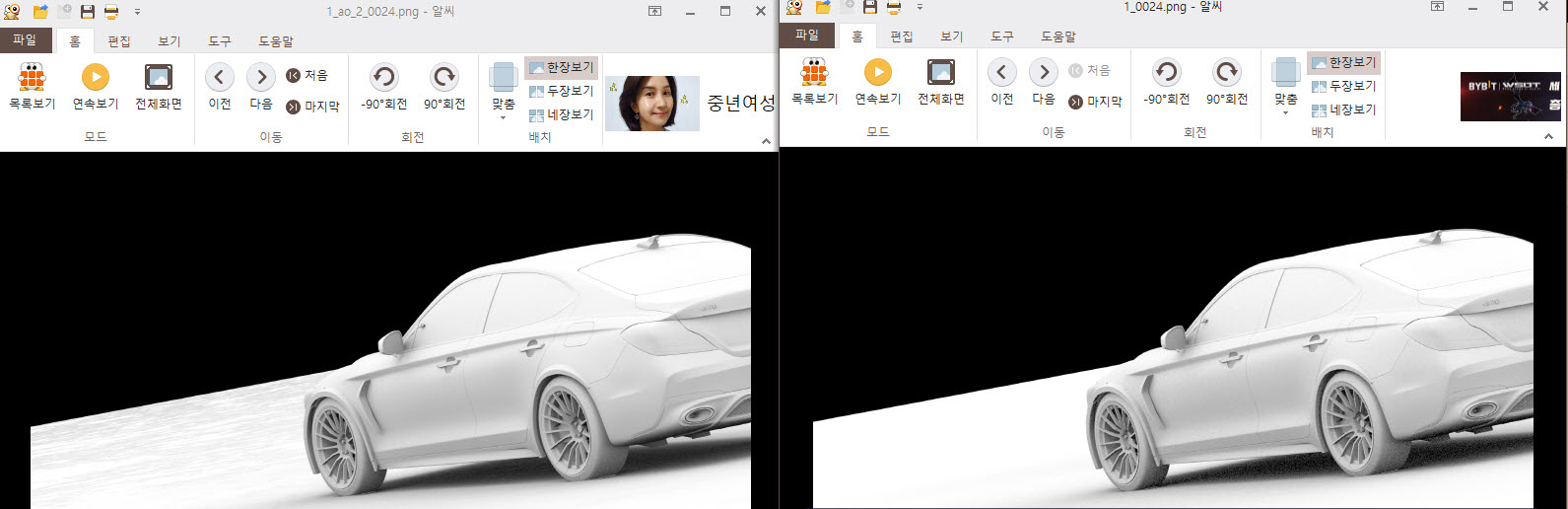1568x509 pixels.
Task: Click ribbon display options icon in left window
Action: (x=655, y=11)
